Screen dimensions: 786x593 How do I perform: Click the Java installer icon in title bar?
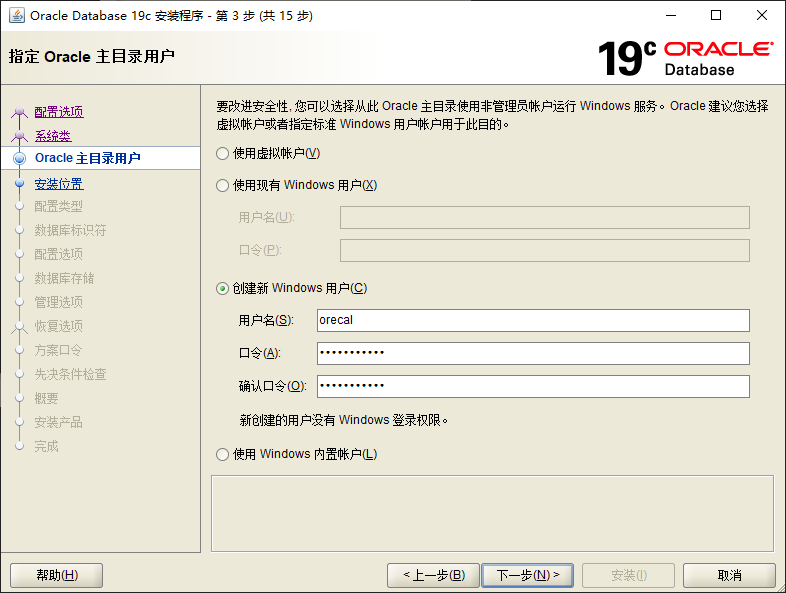(17, 16)
